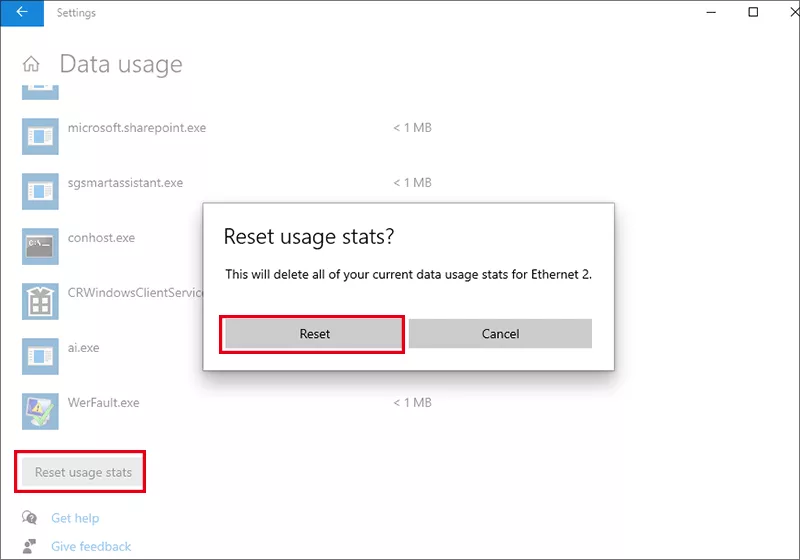Click the WerFault.exe shield icon
800x560 pixels.
(x=40, y=412)
